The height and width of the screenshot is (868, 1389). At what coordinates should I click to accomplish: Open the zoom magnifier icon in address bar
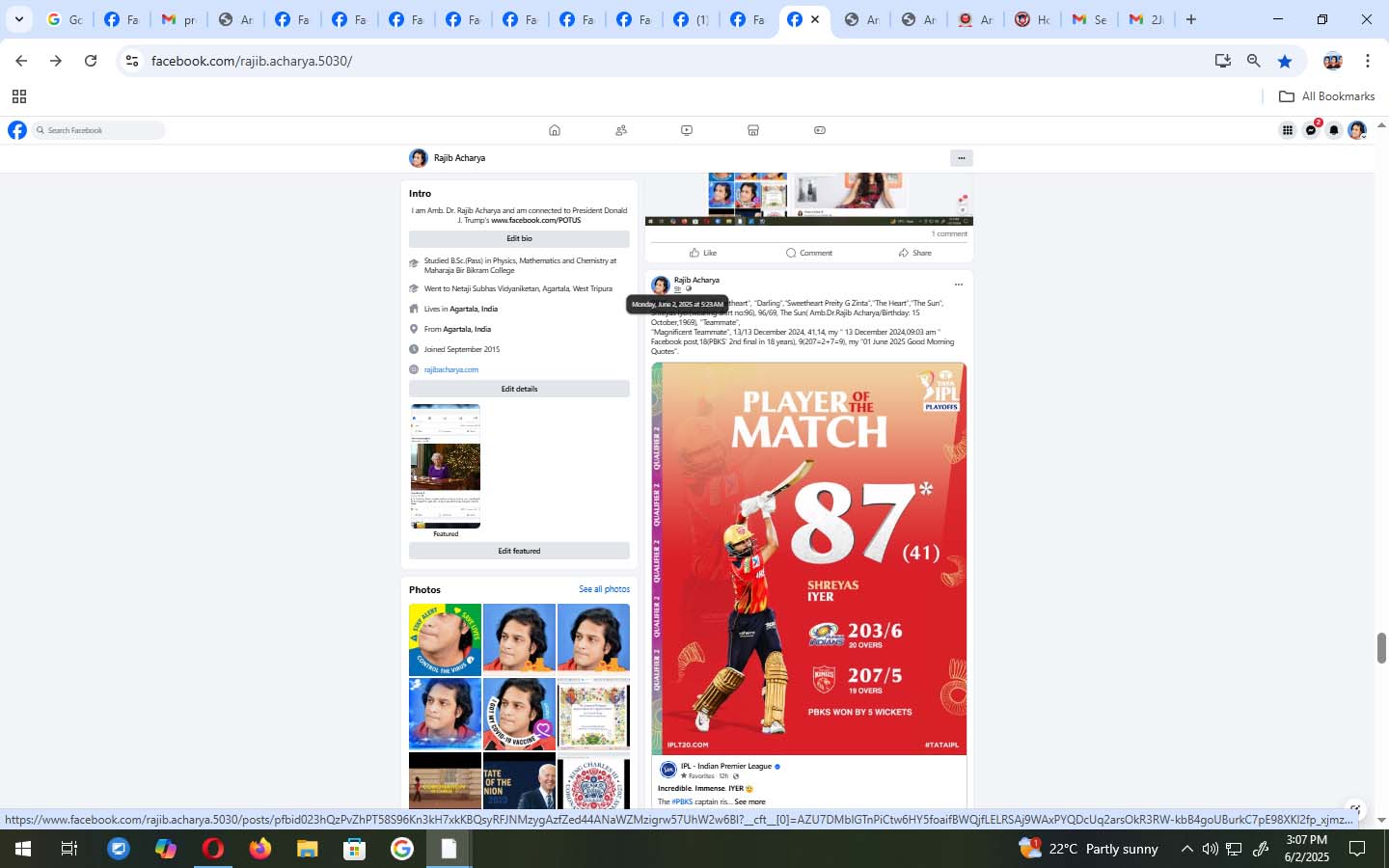[1254, 61]
